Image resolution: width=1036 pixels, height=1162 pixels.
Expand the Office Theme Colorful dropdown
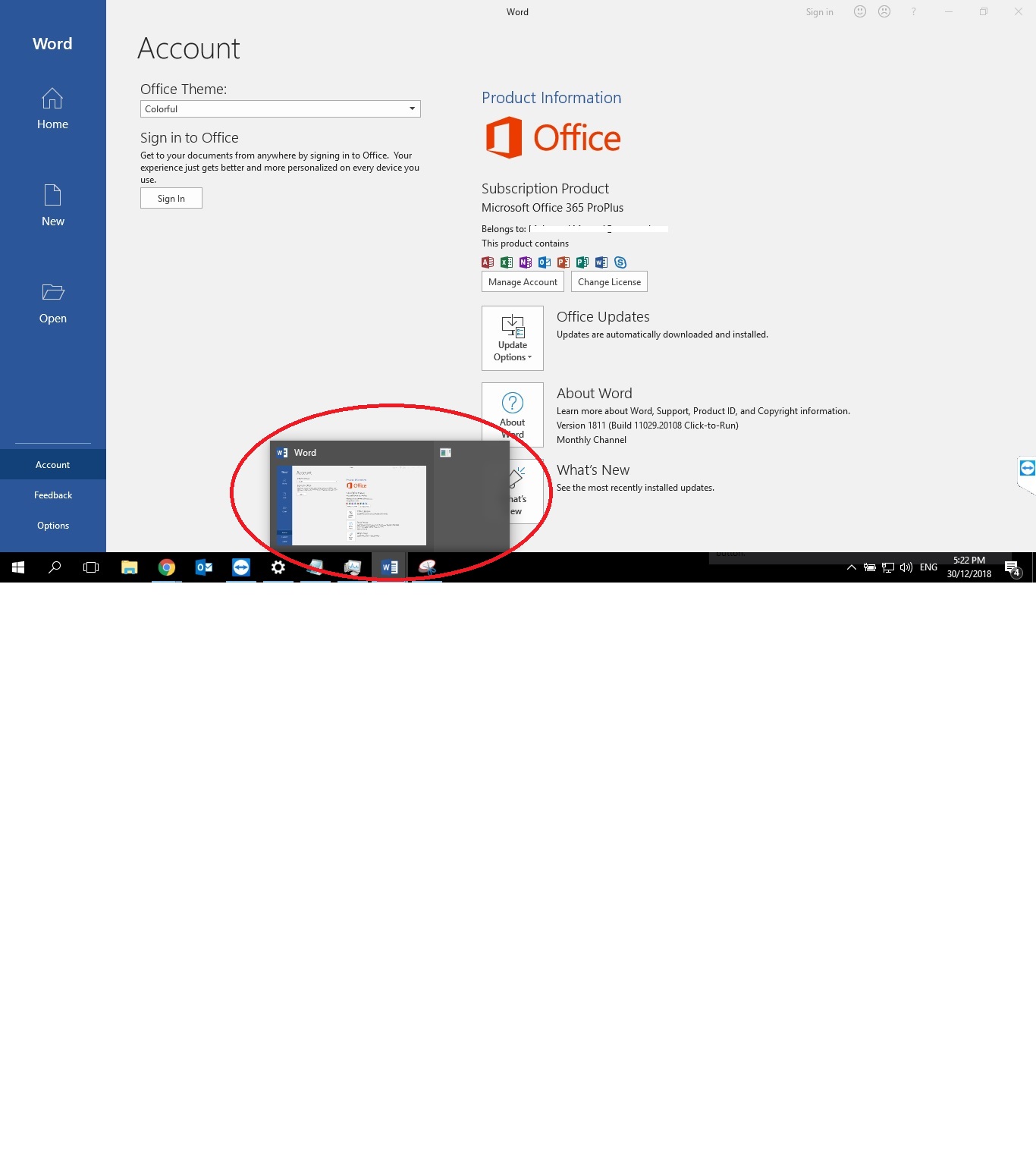tap(280, 108)
